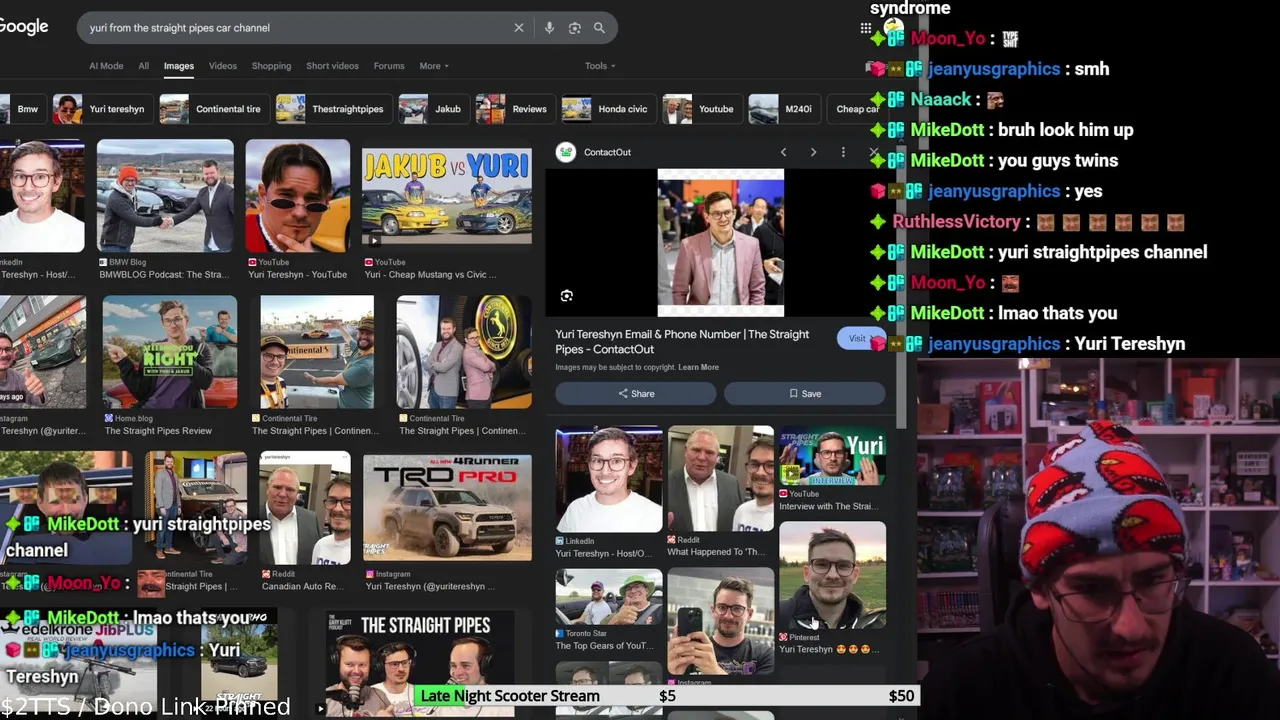Click the Google logo
This screenshot has height=720, width=1280.
pyautogui.click(x=24, y=27)
